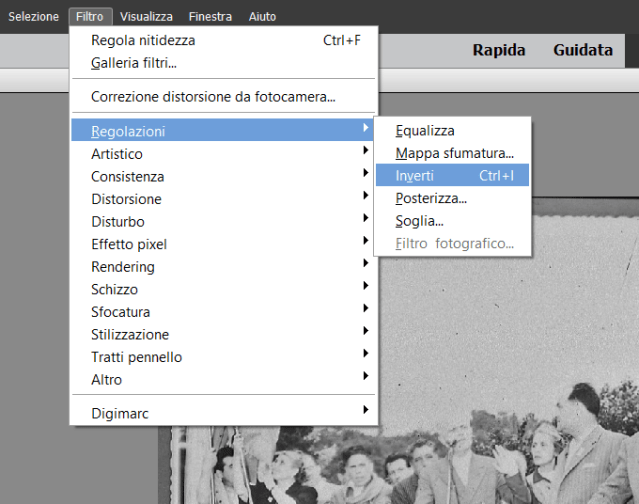The width and height of the screenshot is (639, 504).
Task: Expand the Distorsione filter submenu
Action: 126,199
